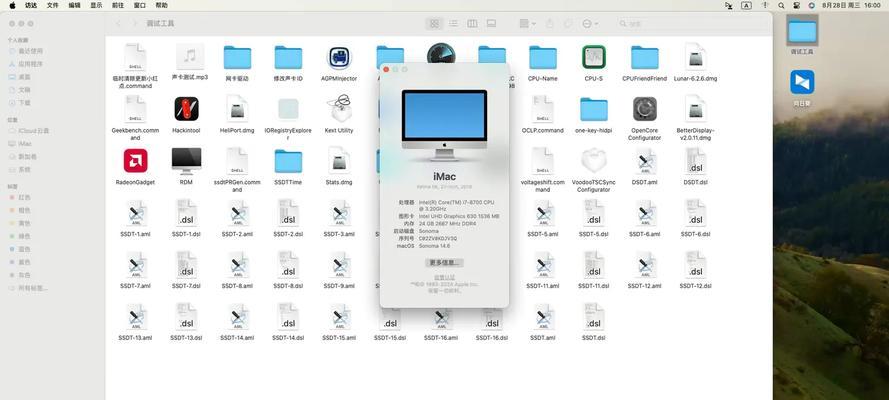Open the 网卡驱动 folder
Screen dimensions: 889x400
pyautogui.click(x=237, y=58)
